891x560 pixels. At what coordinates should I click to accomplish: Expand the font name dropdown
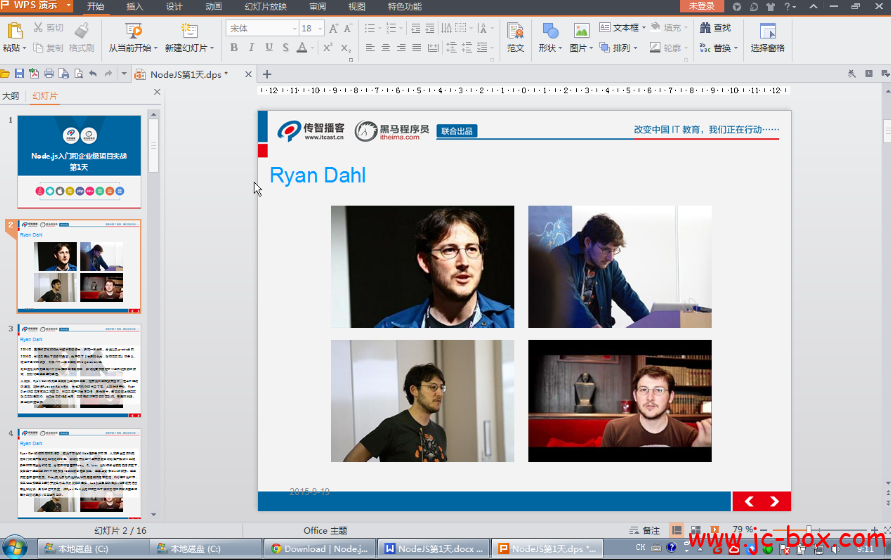292,28
